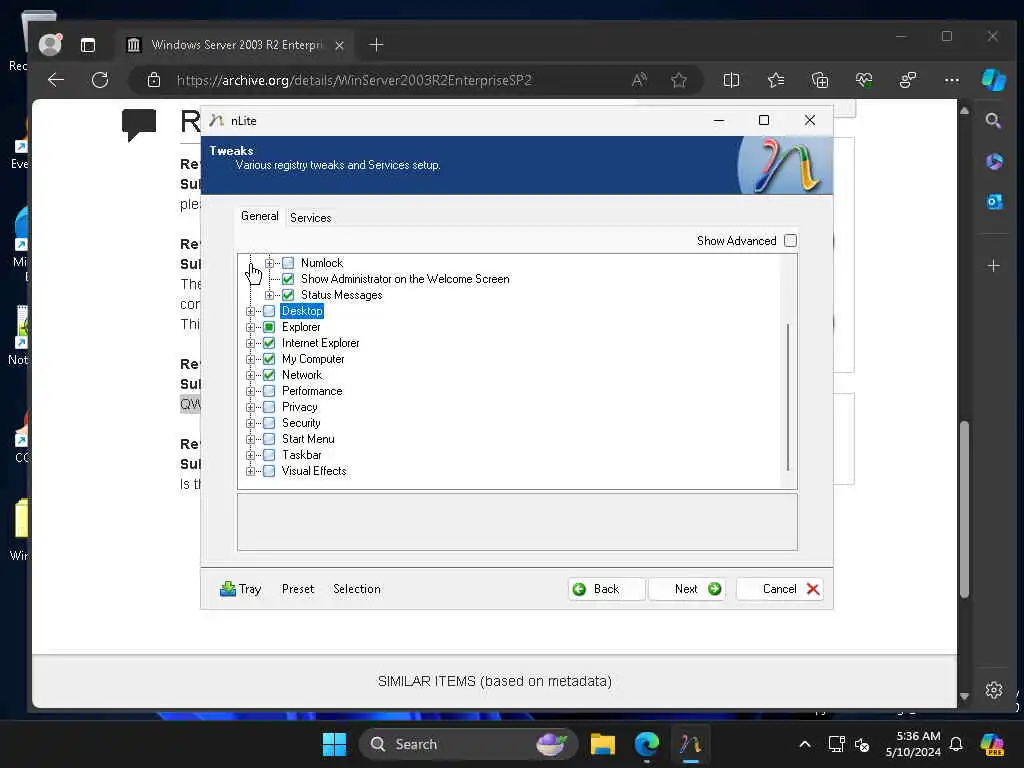Image resolution: width=1024 pixels, height=768 pixels.
Task: Click Edge sidebar search icon
Action: pos(993,121)
